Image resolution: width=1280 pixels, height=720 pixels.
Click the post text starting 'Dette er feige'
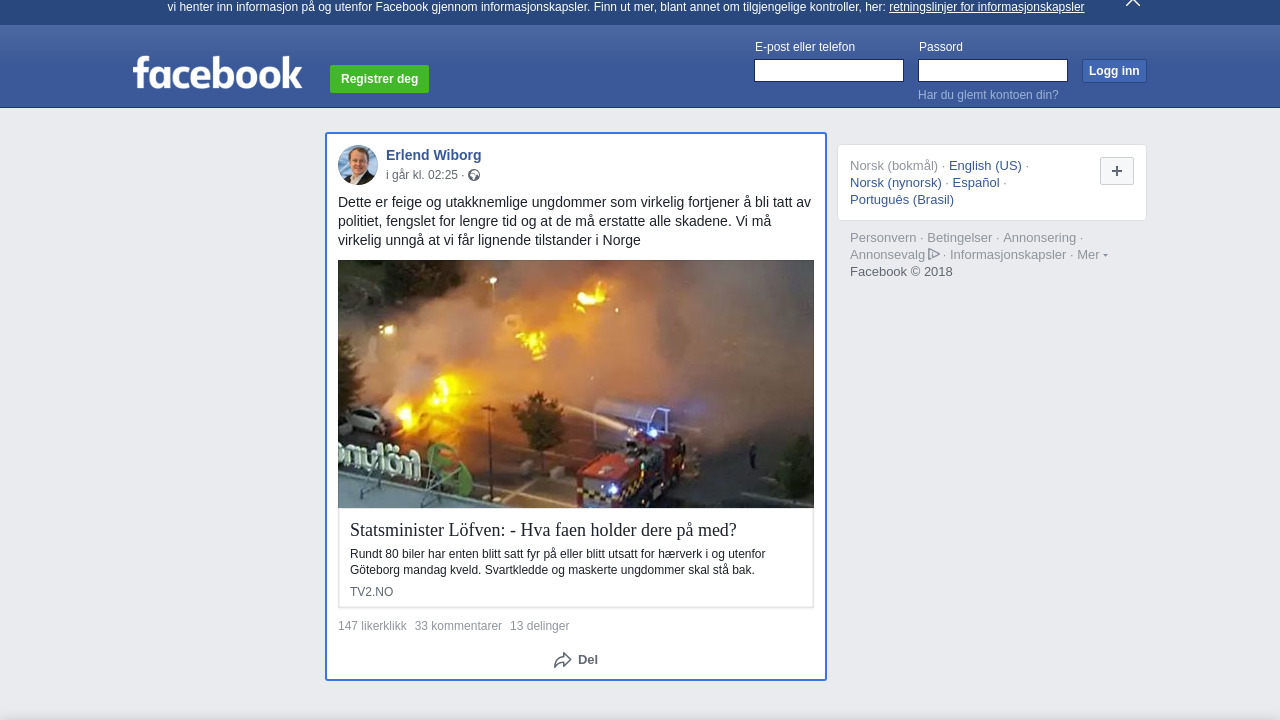point(575,221)
